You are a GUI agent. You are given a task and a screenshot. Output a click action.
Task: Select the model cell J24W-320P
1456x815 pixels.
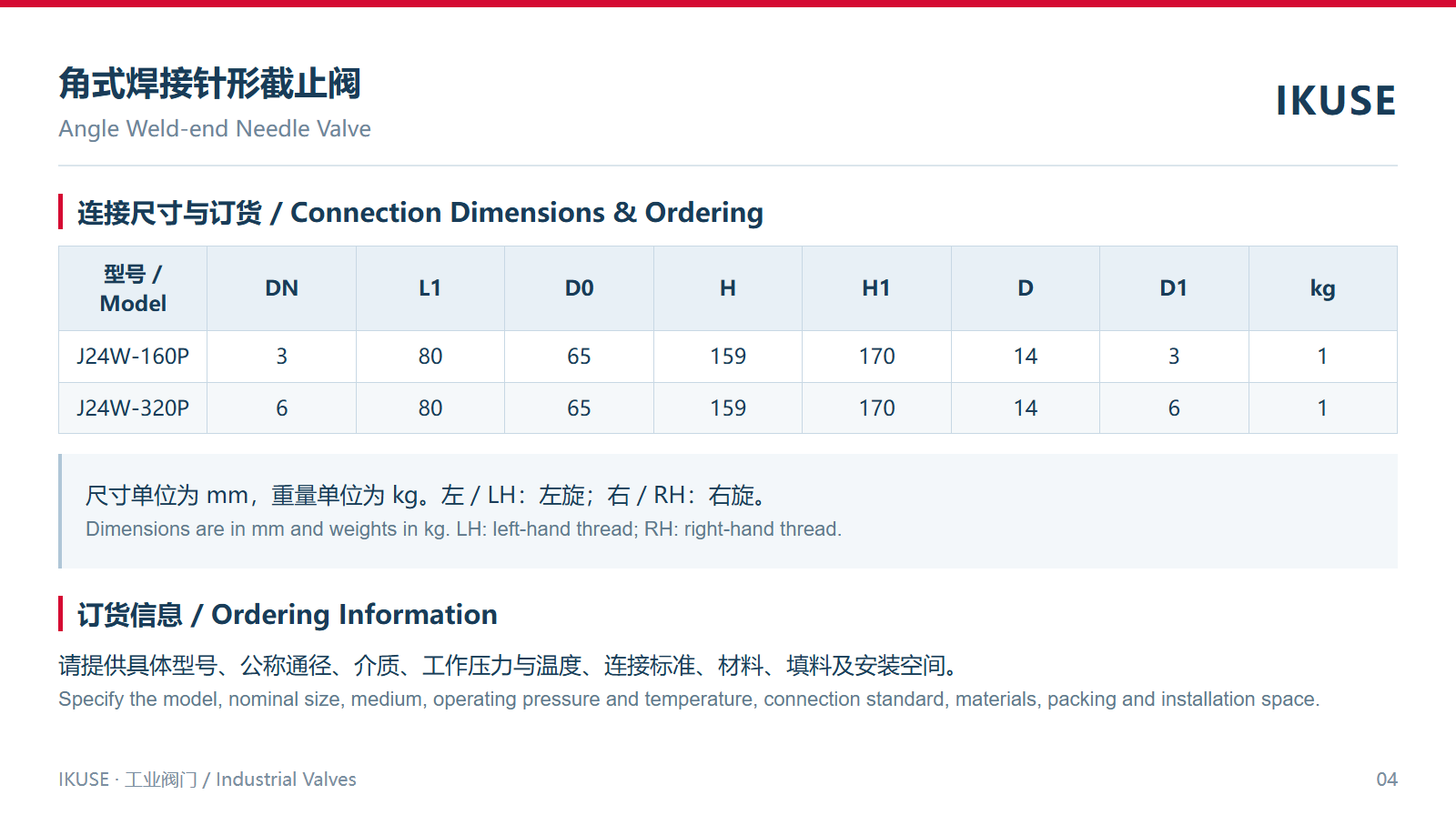pos(133,408)
